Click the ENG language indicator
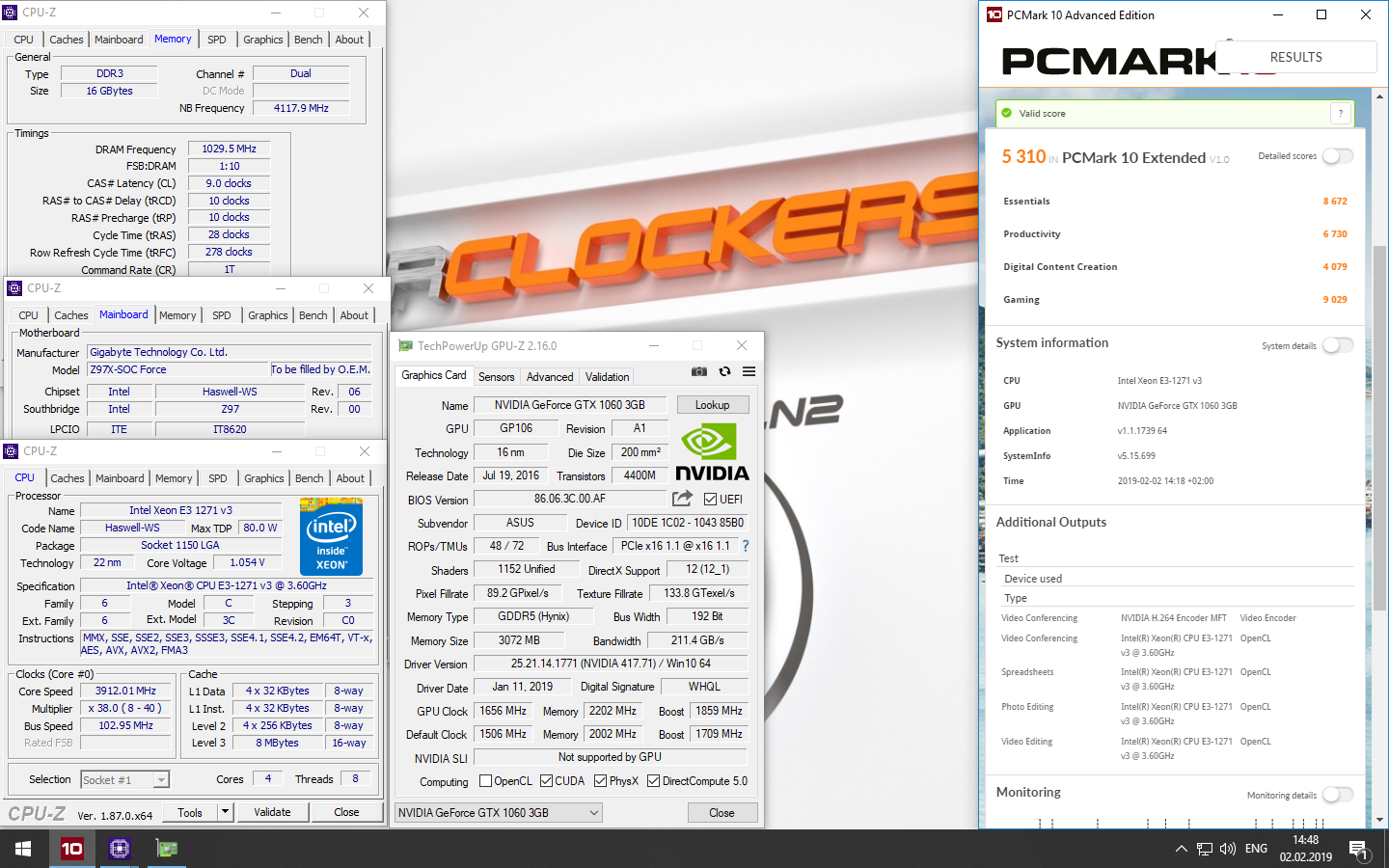1389x868 pixels. pyautogui.click(x=1256, y=849)
